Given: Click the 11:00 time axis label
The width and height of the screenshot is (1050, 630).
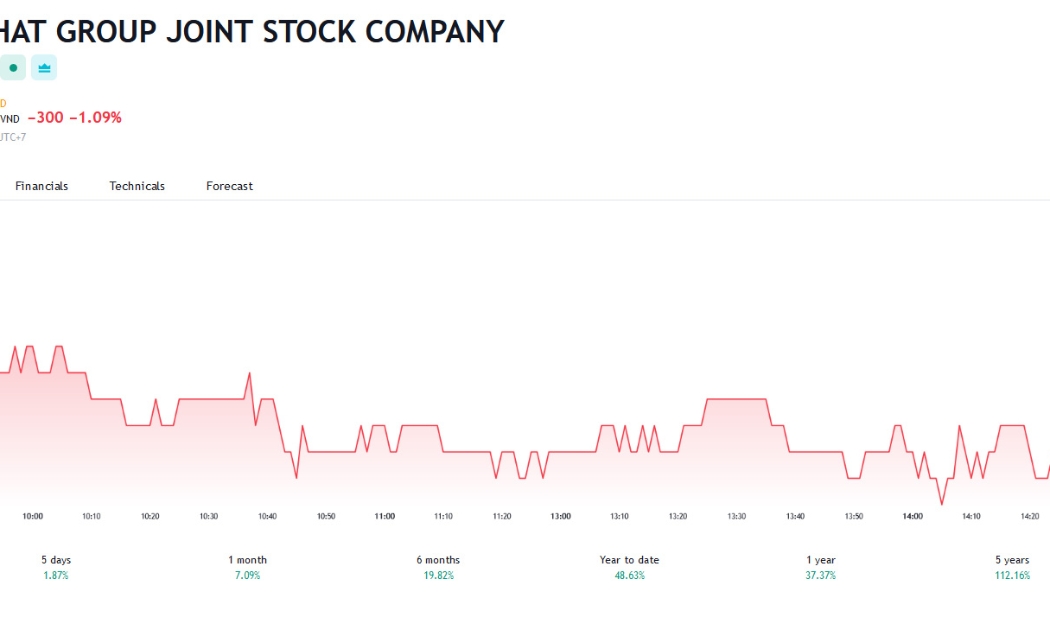Looking at the screenshot, I should click(x=384, y=516).
